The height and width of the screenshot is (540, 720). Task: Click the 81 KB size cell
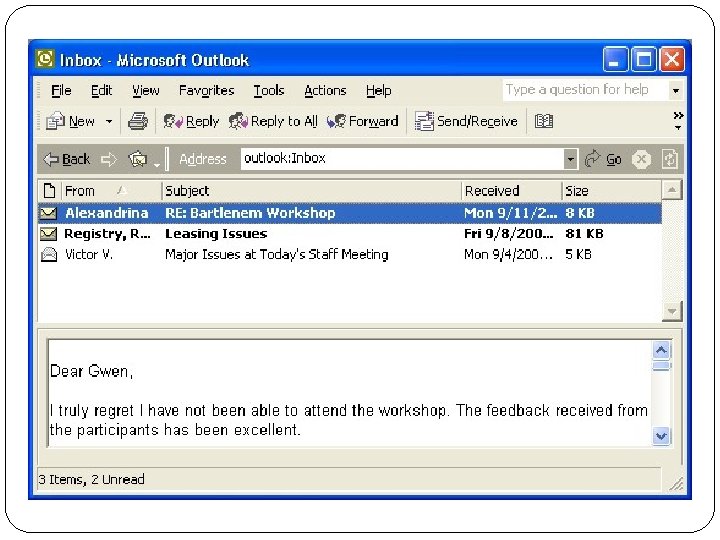(x=584, y=234)
